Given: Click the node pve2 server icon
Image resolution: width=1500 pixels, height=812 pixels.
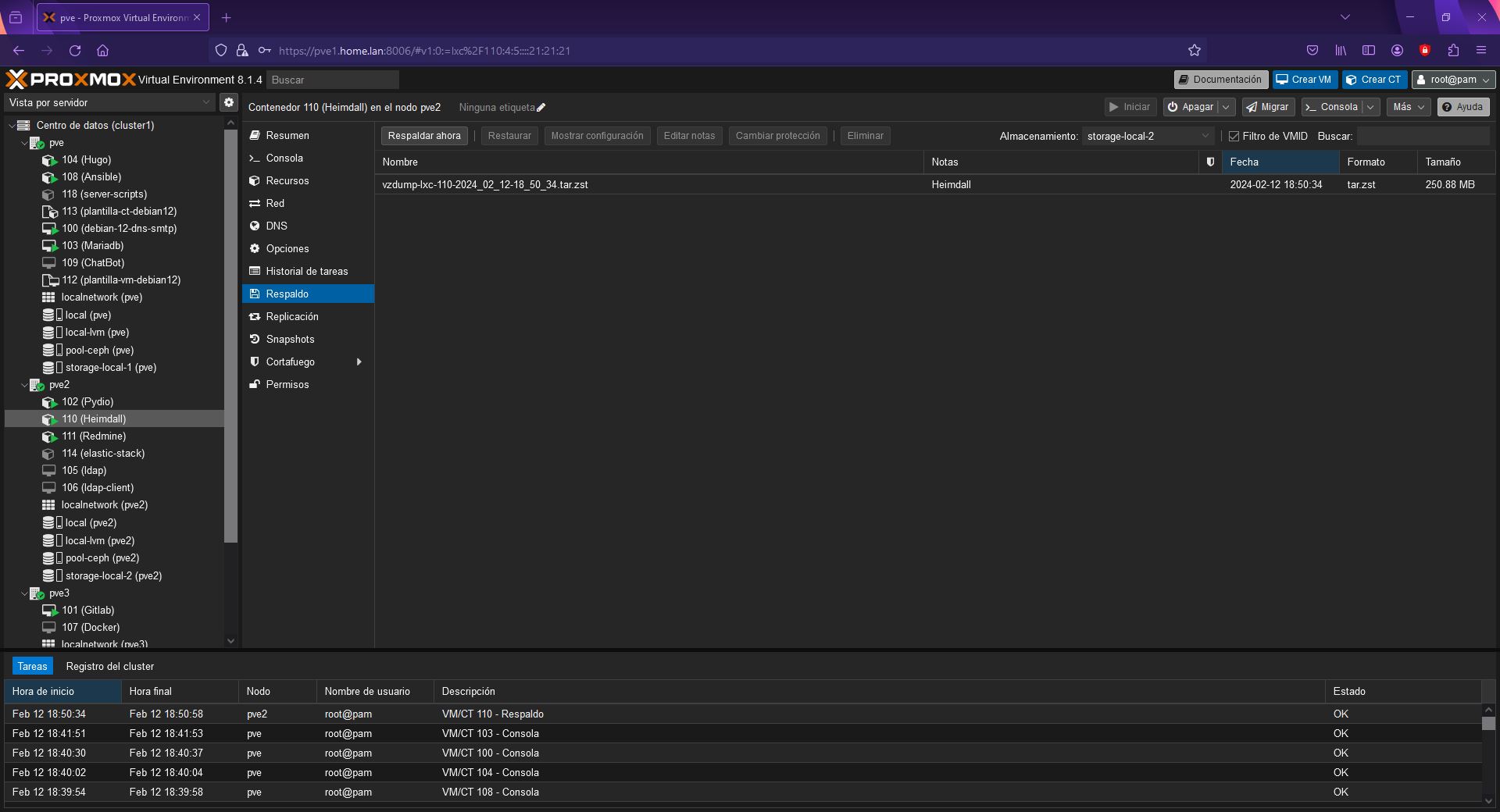Looking at the screenshot, I should [37, 385].
